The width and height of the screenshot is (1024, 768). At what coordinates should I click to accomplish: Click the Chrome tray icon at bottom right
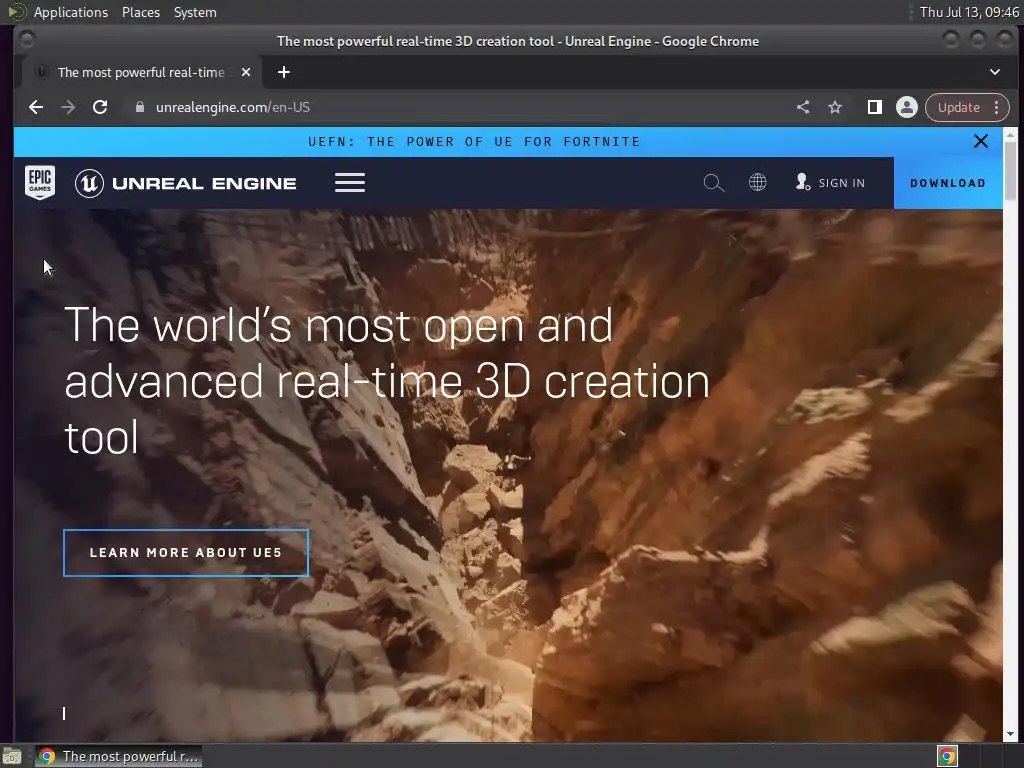[947, 756]
